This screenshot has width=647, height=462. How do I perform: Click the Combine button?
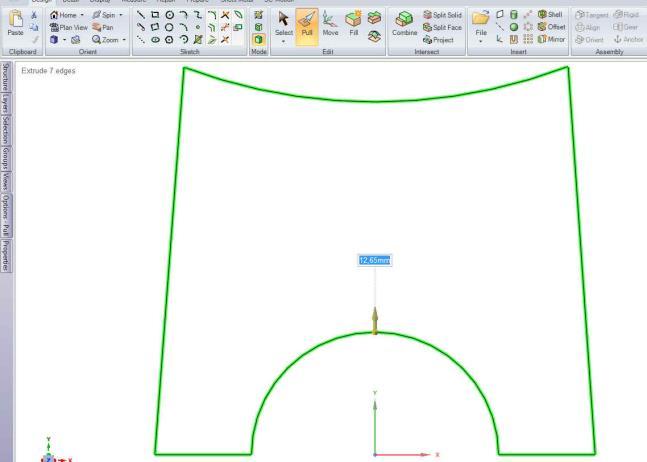pyautogui.click(x=404, y=24)
